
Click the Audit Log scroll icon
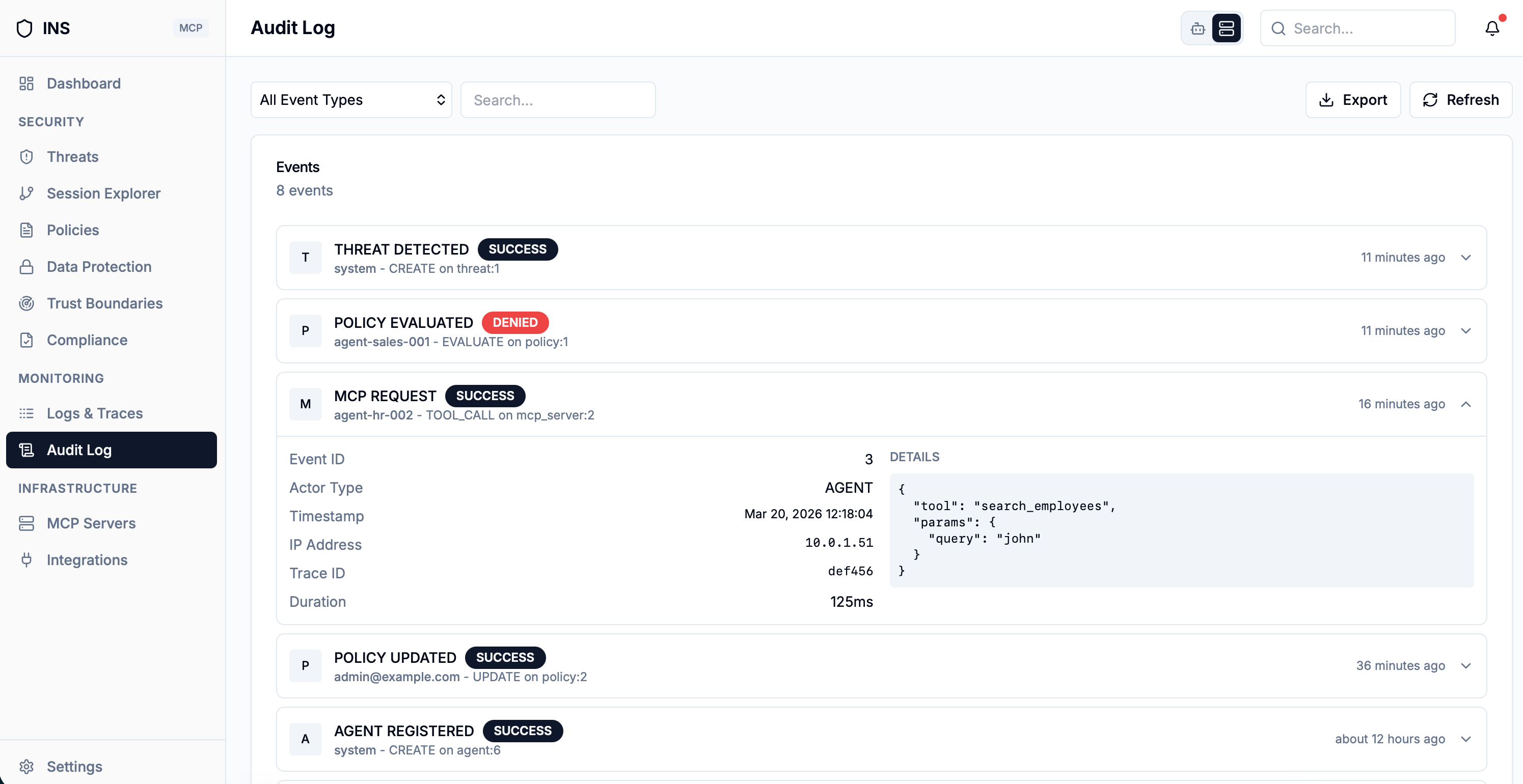[x=26, y=450]
